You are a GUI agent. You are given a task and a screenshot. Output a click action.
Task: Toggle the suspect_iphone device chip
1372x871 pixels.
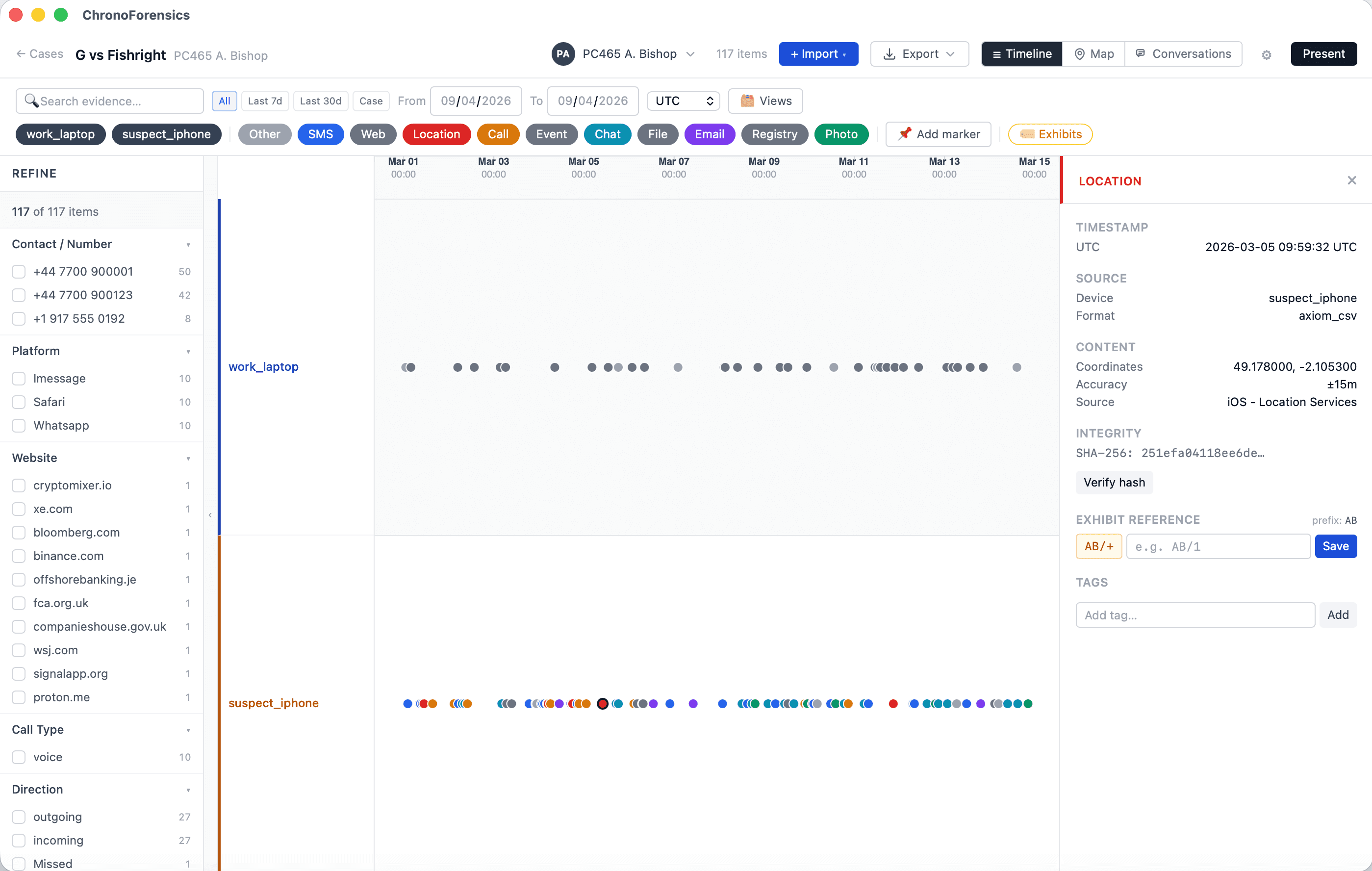click(166, 134)
